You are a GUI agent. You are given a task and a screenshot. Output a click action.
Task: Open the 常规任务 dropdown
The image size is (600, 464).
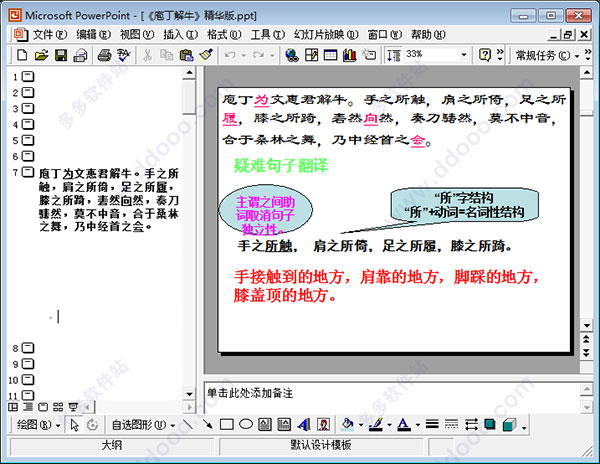(547, 56)
